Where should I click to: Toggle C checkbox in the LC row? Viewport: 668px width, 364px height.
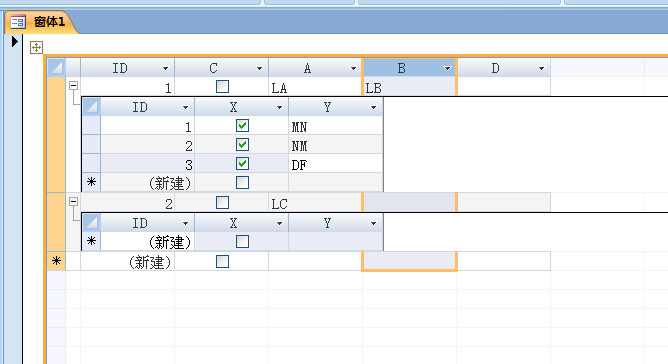tap(222, 202)
